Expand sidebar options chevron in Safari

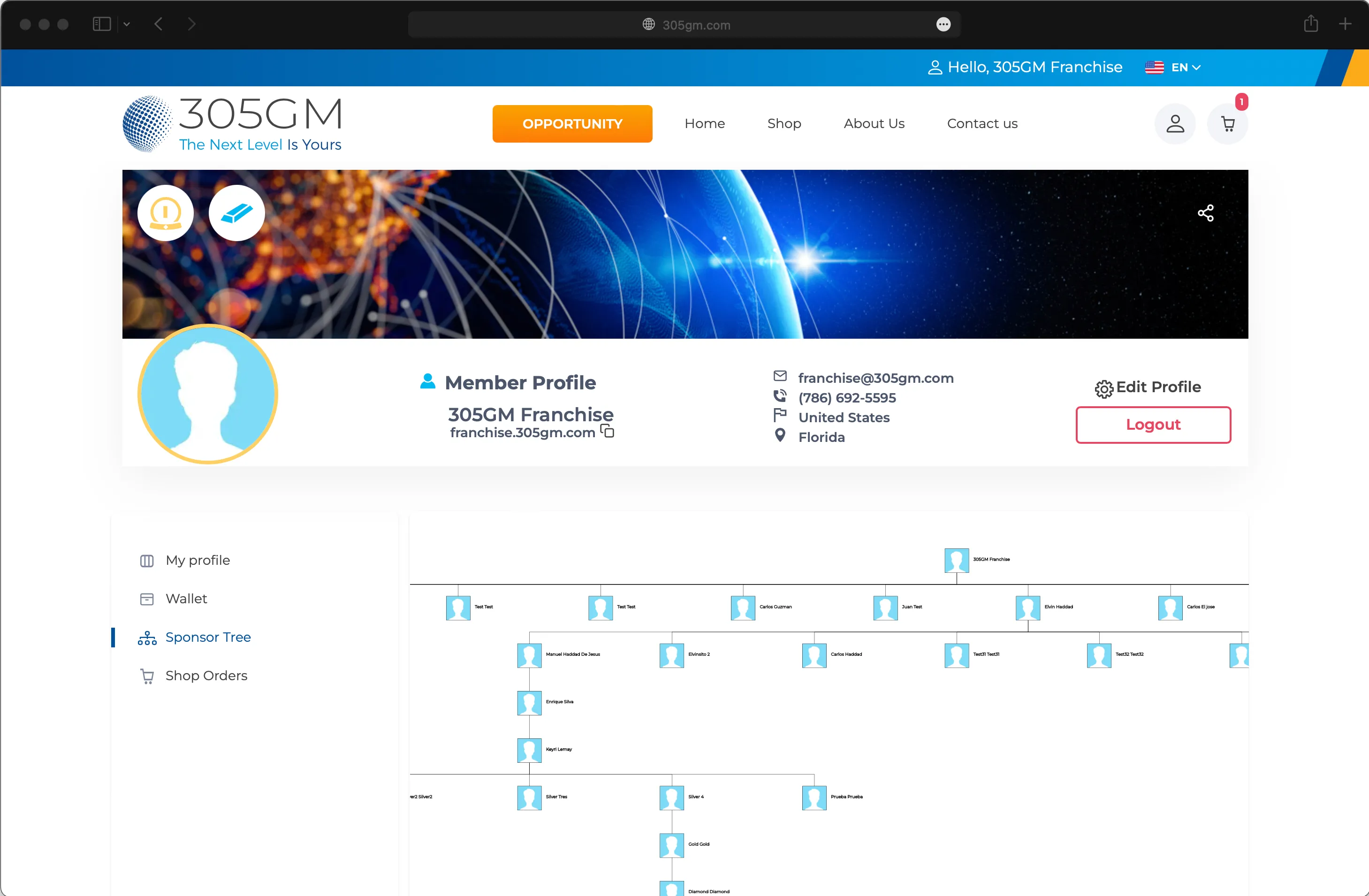tap(127, 24)
